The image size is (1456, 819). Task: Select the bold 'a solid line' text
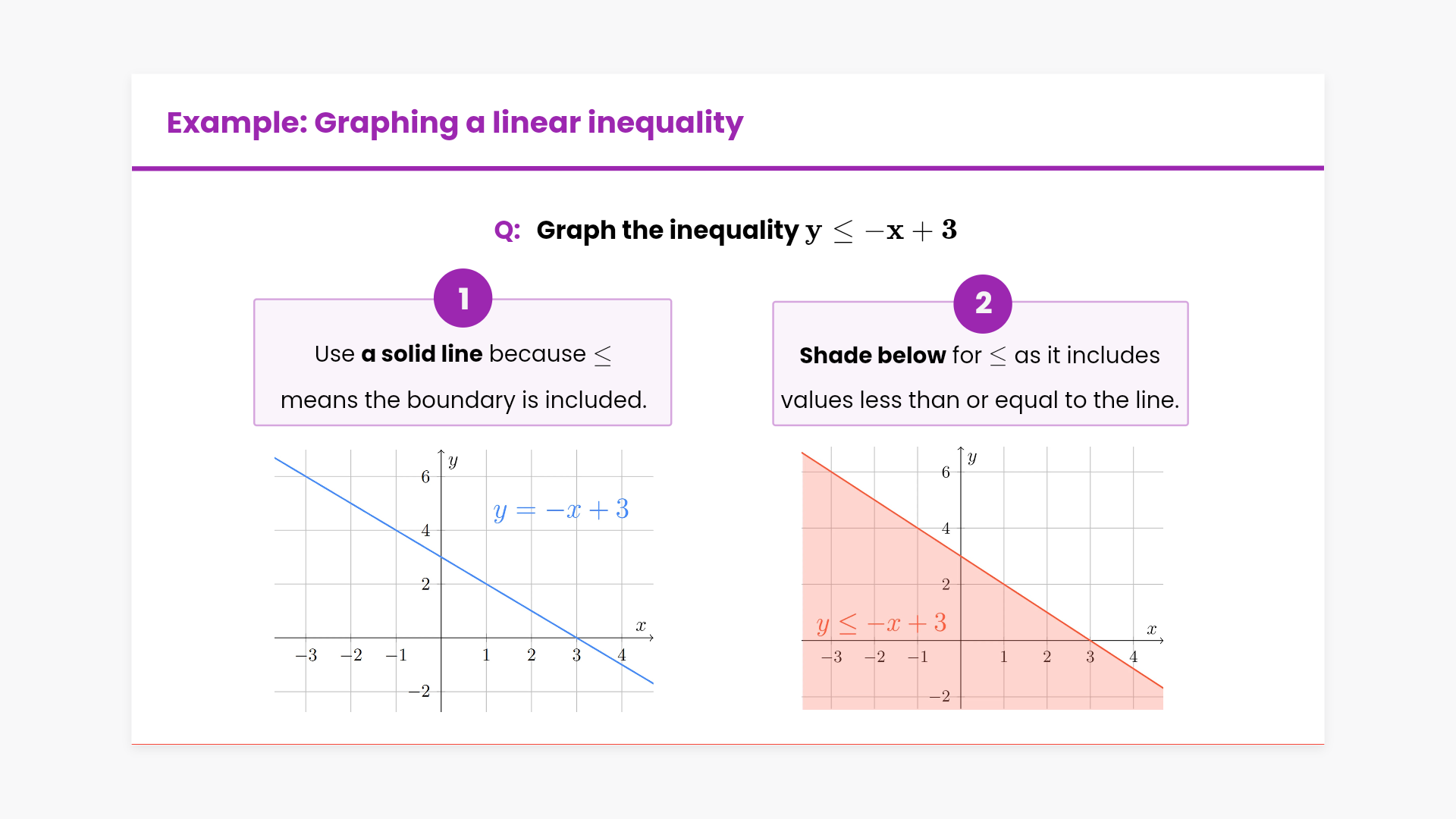coord(422,354)
